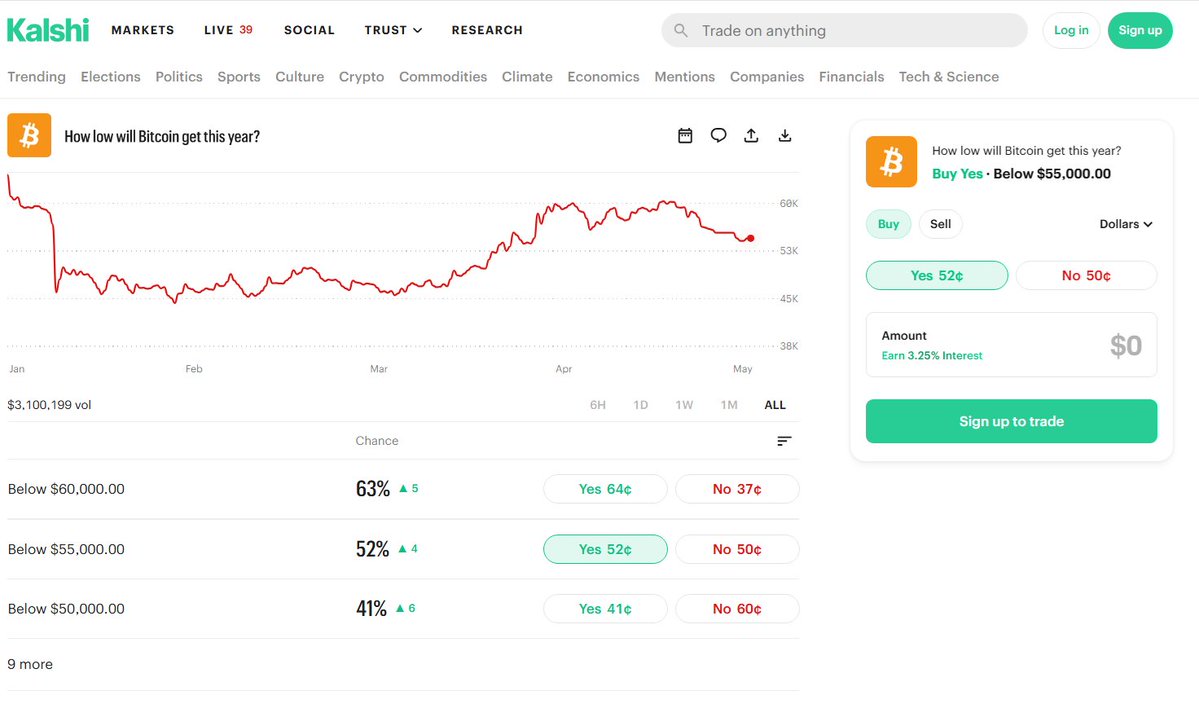Click Yes 64¢ for Below $60,000.00
The width and height of the screenshot is (1199, 704).
click(x=605, y=489)
